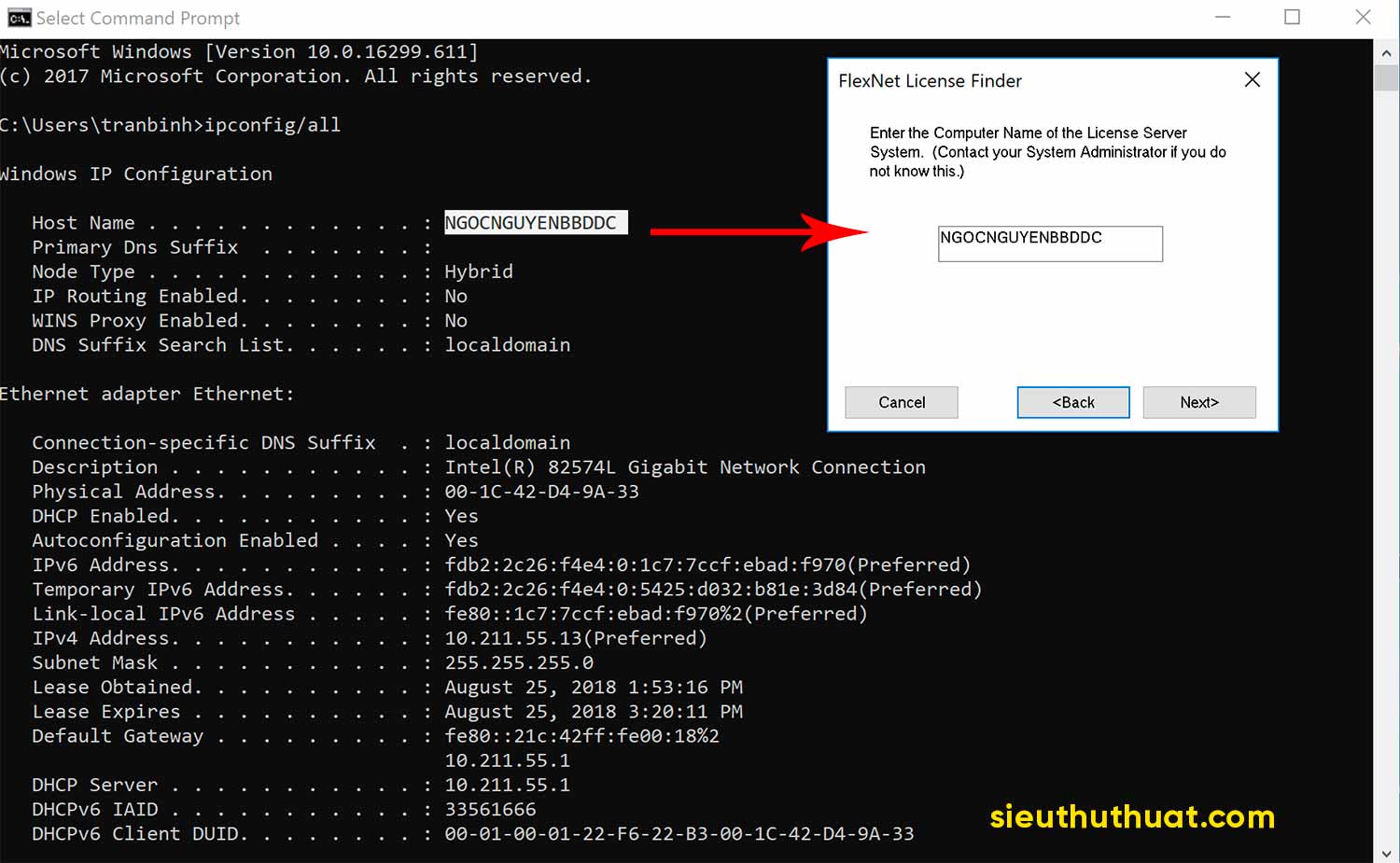Screen dimensions: 1400x863
Task: Close the FlexNet License Finder dialog
Action: [1252, 80]
